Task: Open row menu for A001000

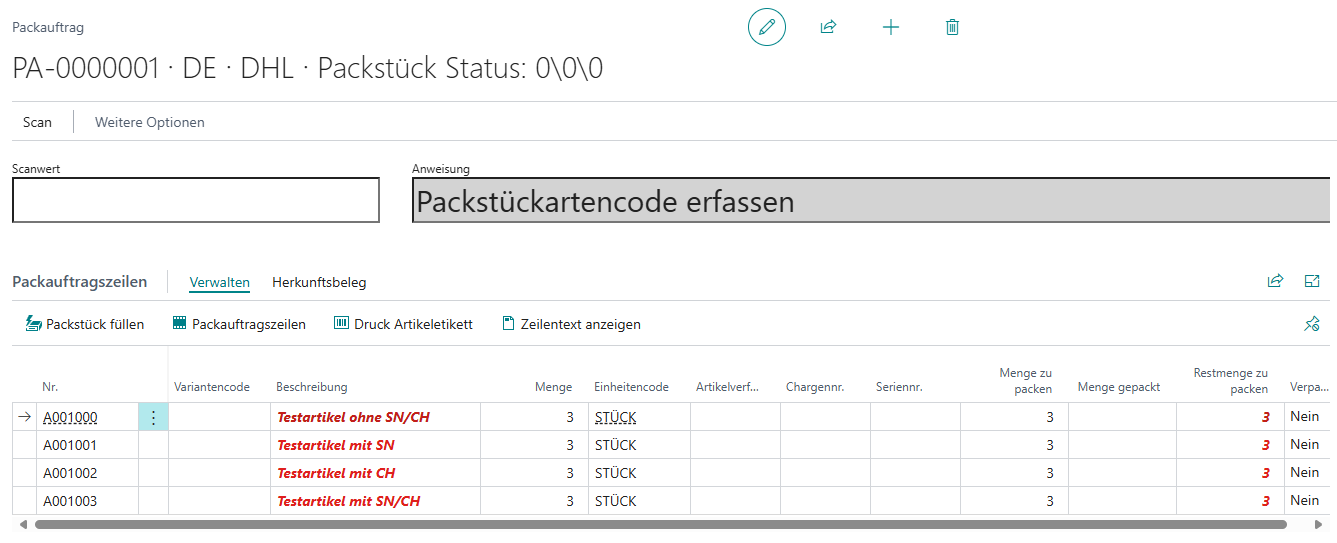Action: click(x=153, y=417)
